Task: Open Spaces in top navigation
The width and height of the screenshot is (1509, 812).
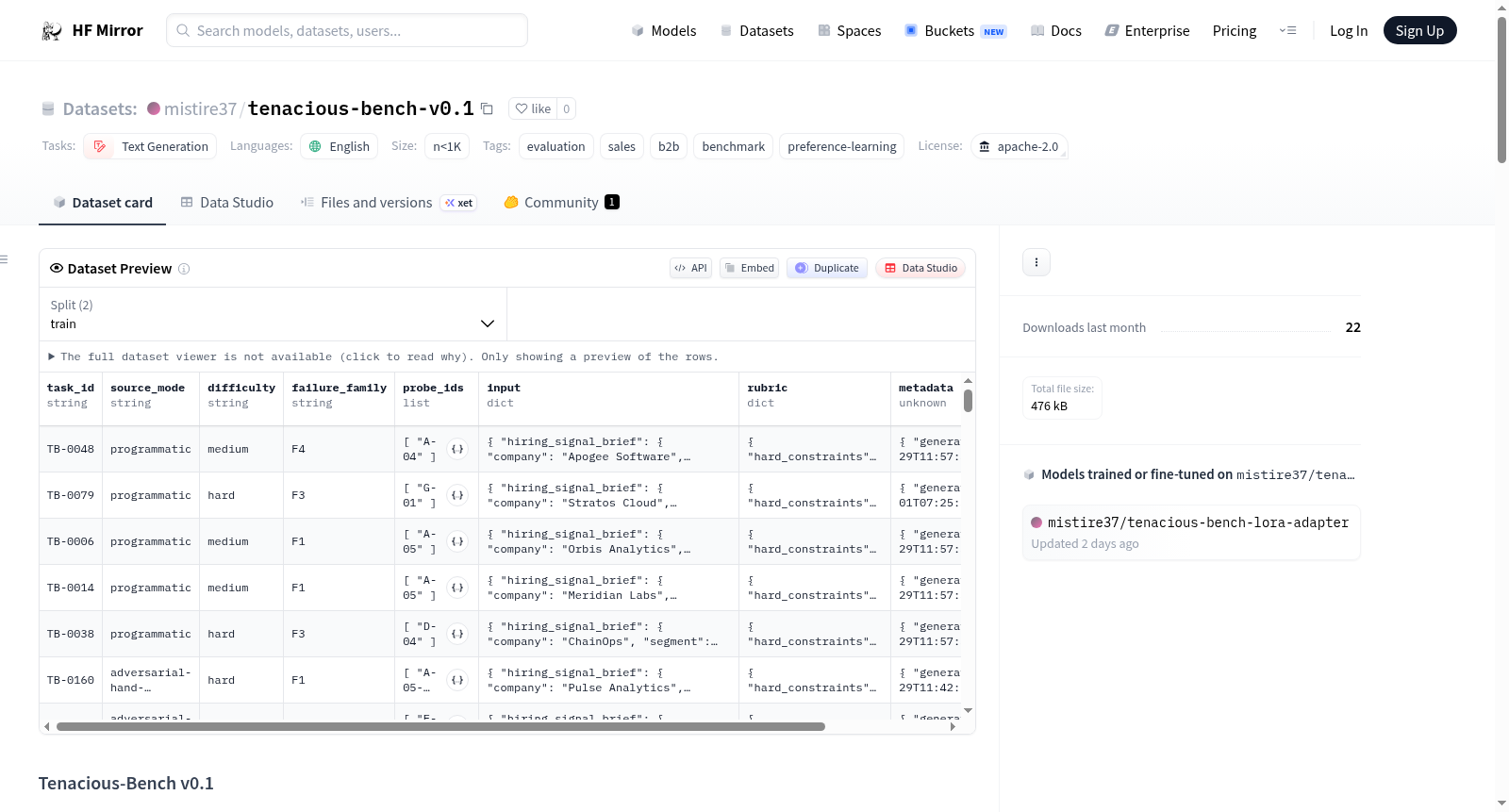Action: click(x=850, y=31)
